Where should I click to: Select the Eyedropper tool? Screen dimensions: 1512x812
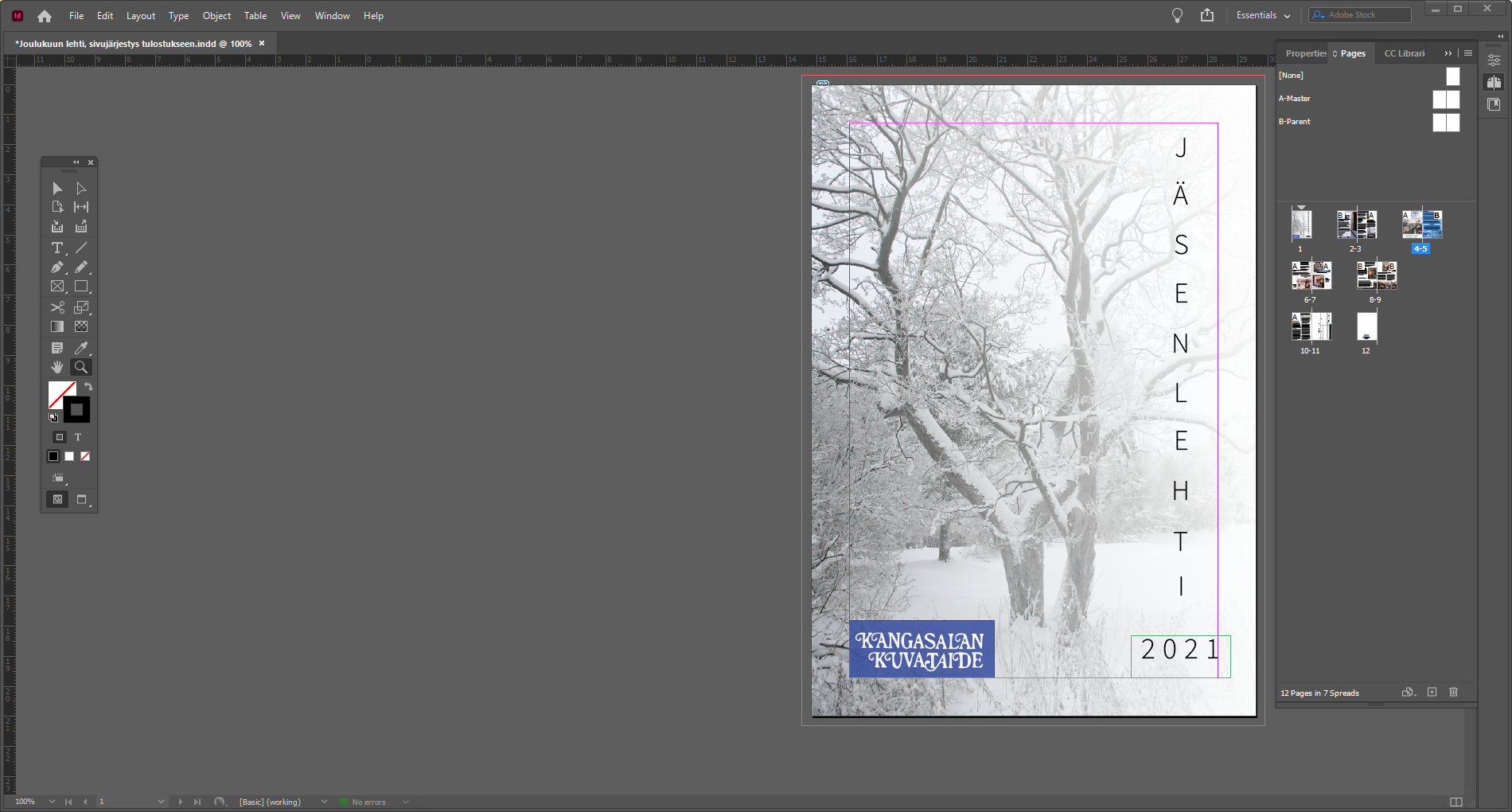pos(81,348)
